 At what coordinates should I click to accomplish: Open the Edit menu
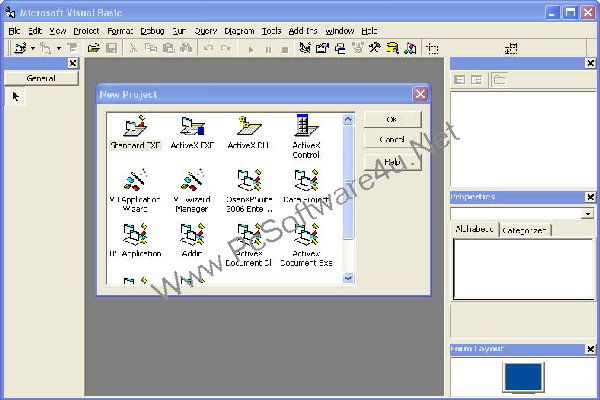[35, 31]
